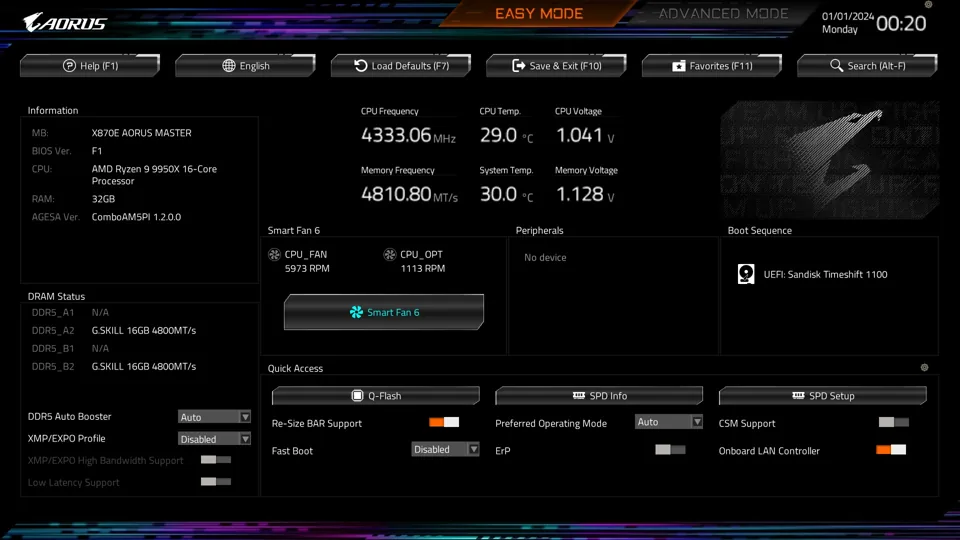Click the Favorites star folder icon

pos(678,66)
